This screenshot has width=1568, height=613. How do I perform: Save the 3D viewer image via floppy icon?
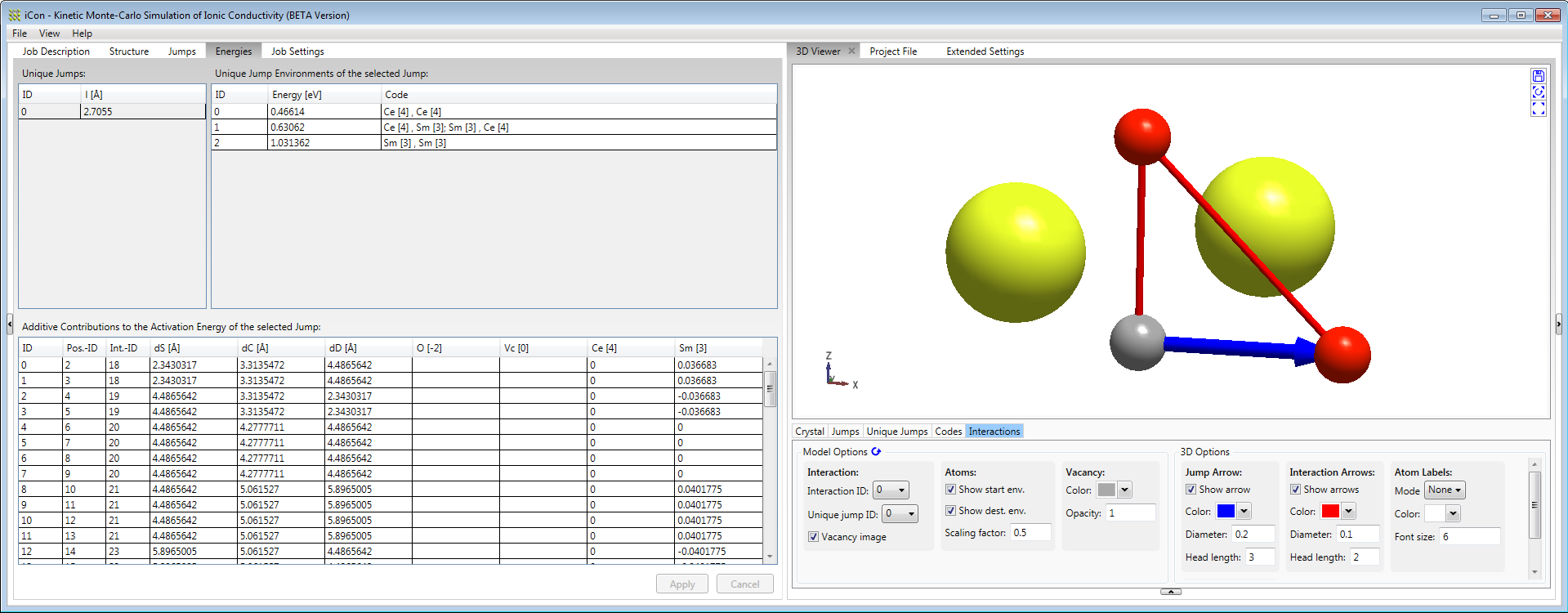click(x=1538, y=76)
